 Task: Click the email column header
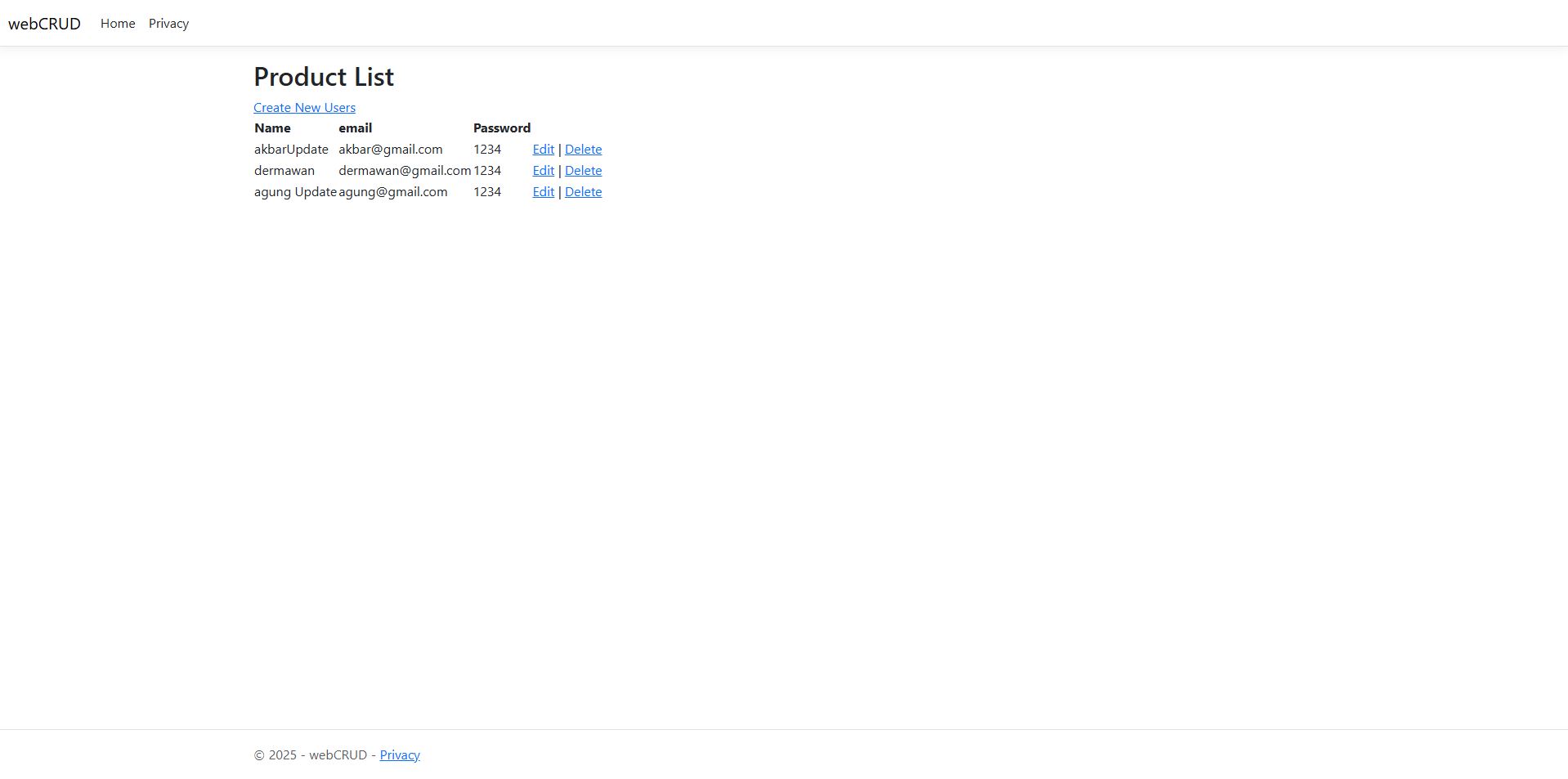pos(355,128)
